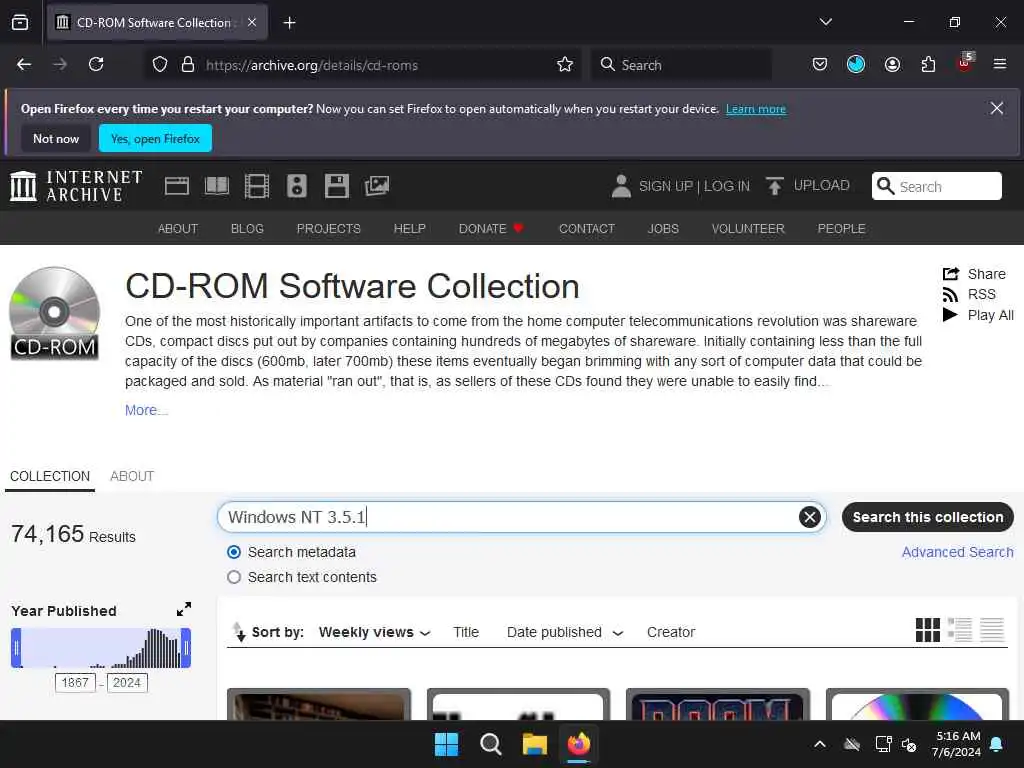Open Firefox account profile icon
1024x768 pixels.
point(892,64)
